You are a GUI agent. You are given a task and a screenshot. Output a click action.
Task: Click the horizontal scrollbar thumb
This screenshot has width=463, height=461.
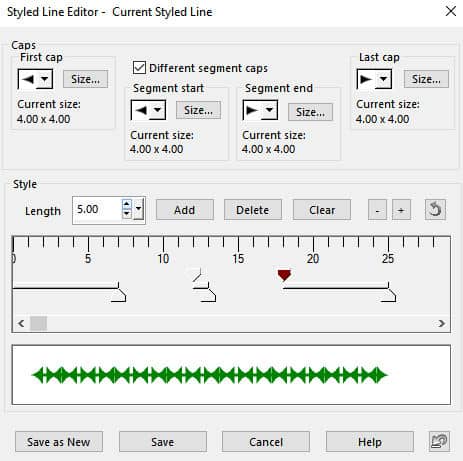tap(38, 323)
